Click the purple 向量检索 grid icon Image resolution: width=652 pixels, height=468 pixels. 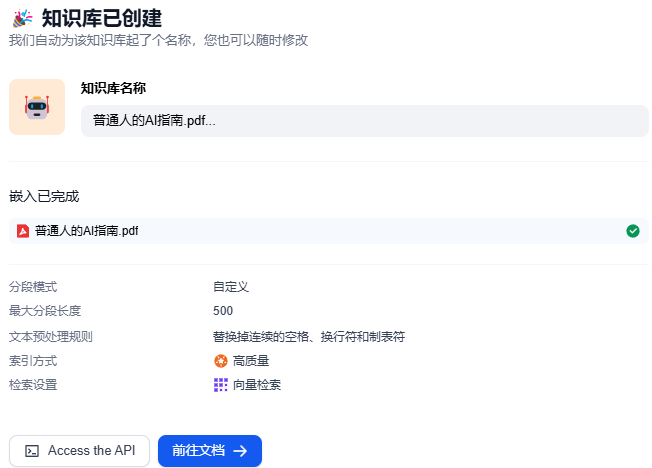point(221,385)
